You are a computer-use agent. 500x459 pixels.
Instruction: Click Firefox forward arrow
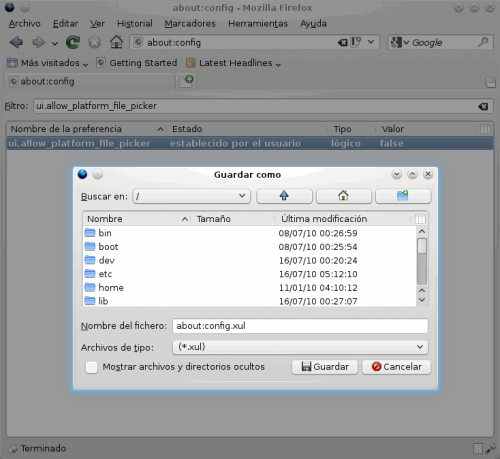click(39, 43)
